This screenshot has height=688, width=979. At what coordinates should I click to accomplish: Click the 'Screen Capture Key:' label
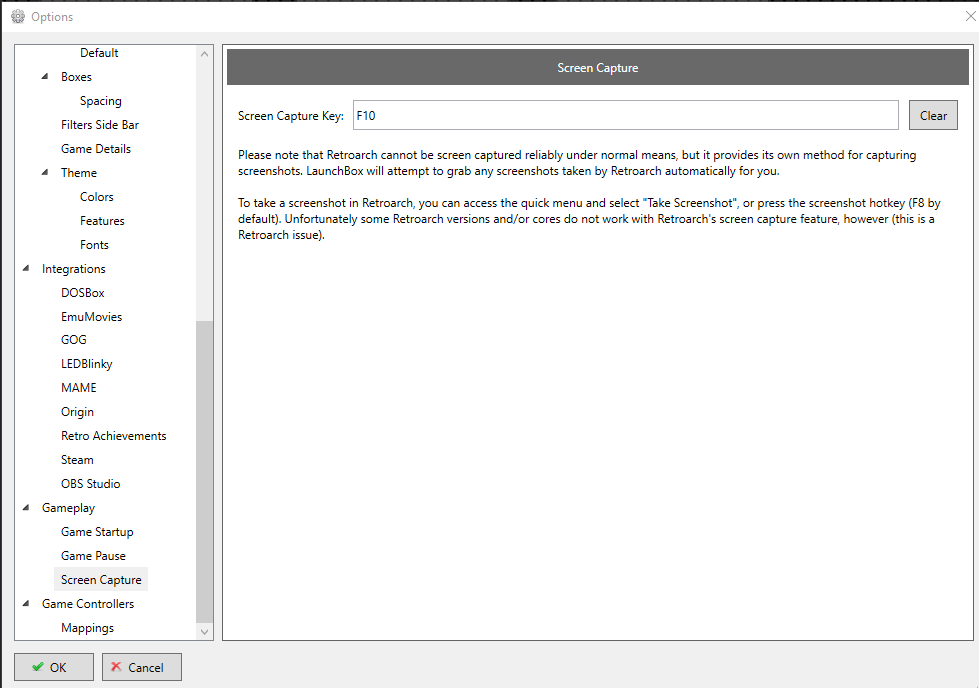point(291,116)
